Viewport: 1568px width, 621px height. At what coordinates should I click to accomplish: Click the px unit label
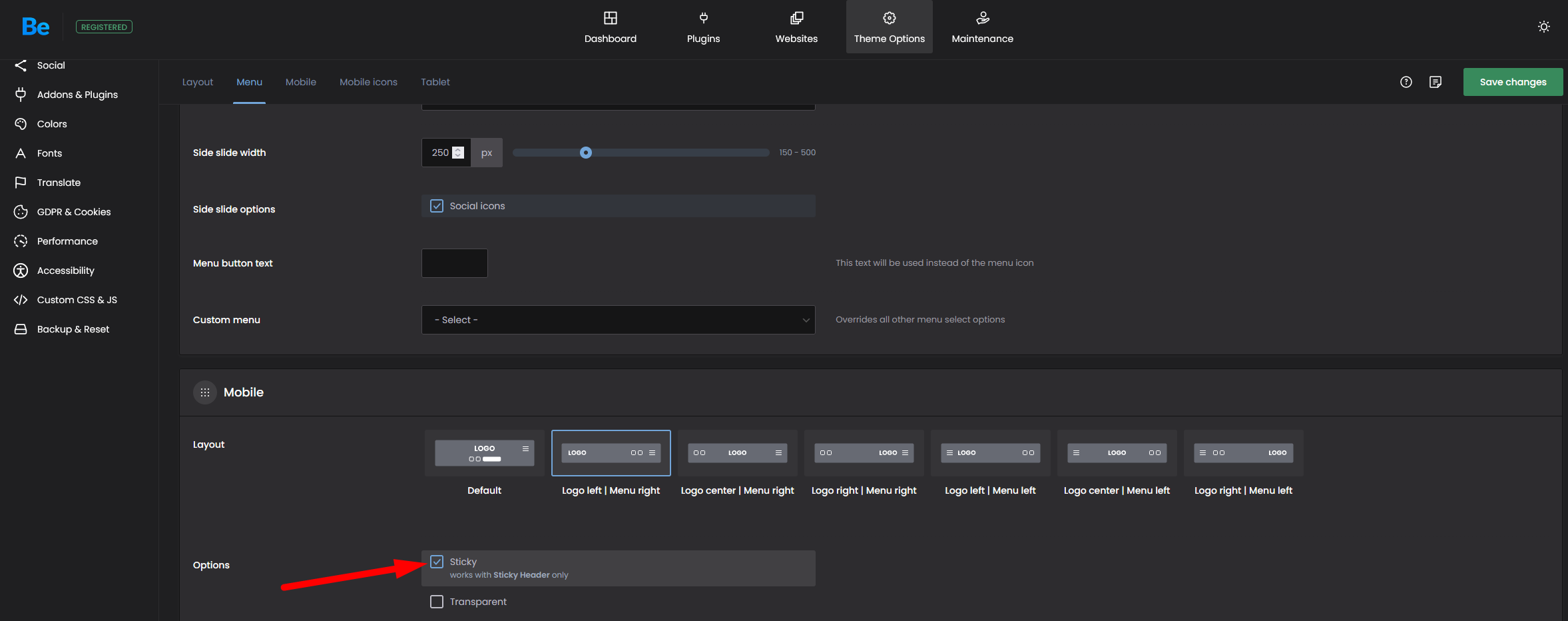(x=487, y=153)
